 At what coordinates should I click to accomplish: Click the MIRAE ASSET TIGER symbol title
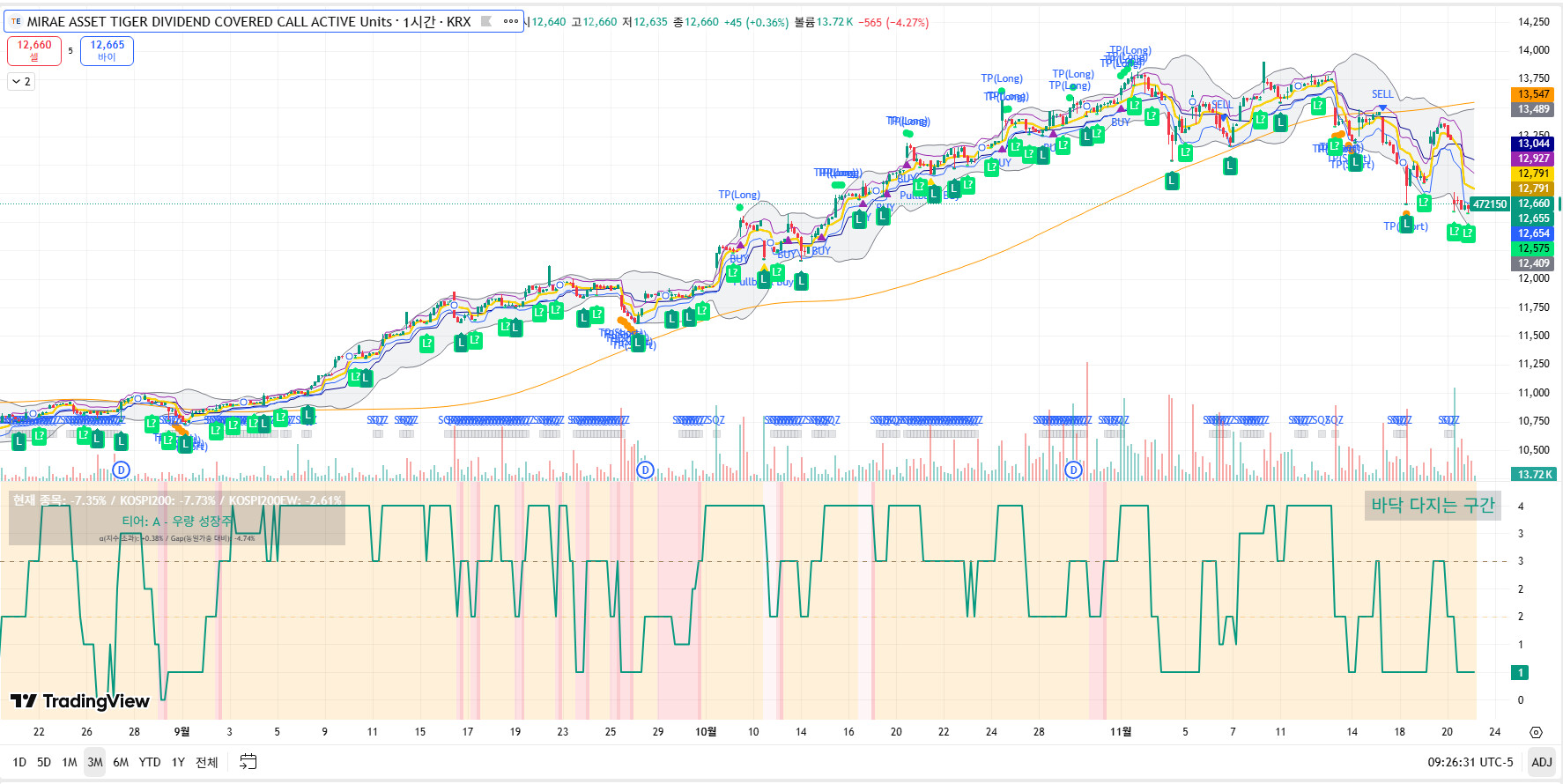(248, 22)
